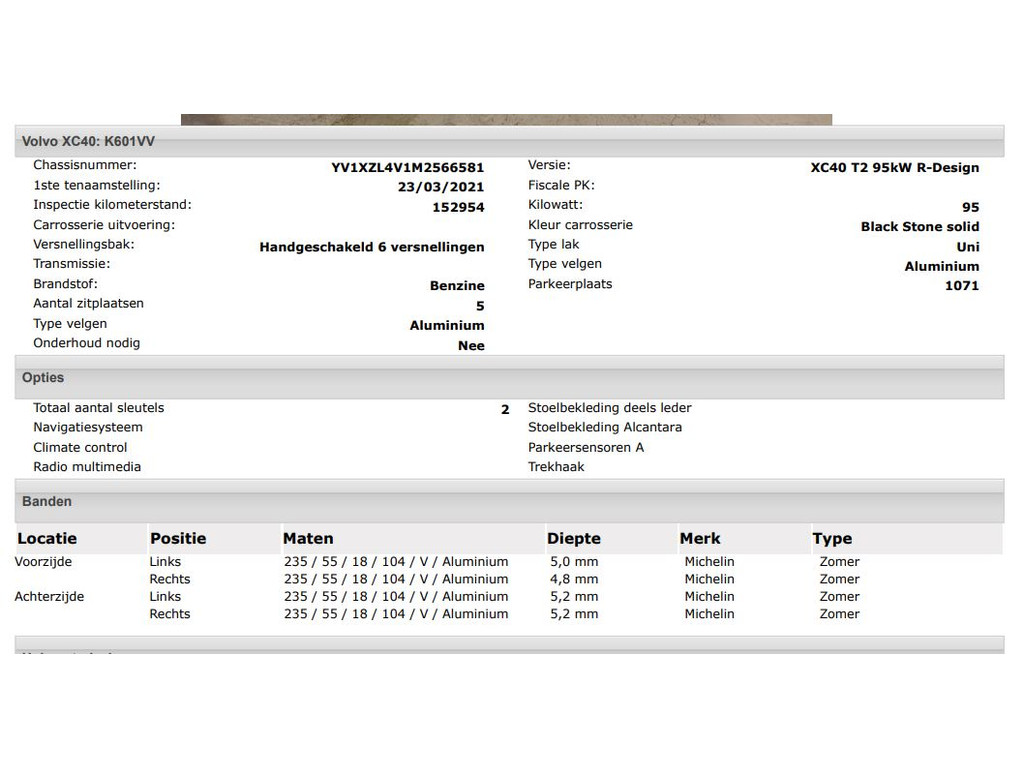The image size is (1024, 768).
Task: Click the tyre depth 5,0 mm
Action: click(574, 562)
